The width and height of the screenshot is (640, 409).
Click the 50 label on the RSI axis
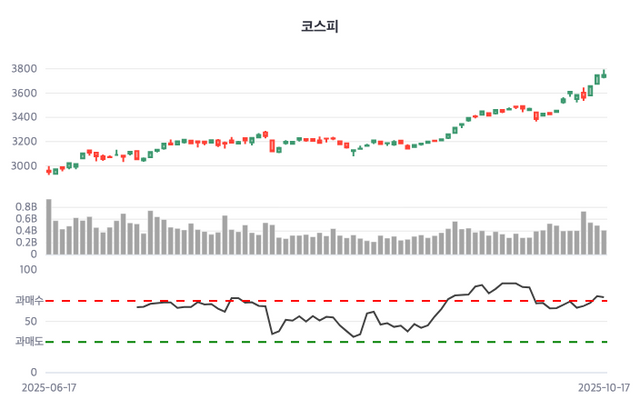click(x=31, y=321)
